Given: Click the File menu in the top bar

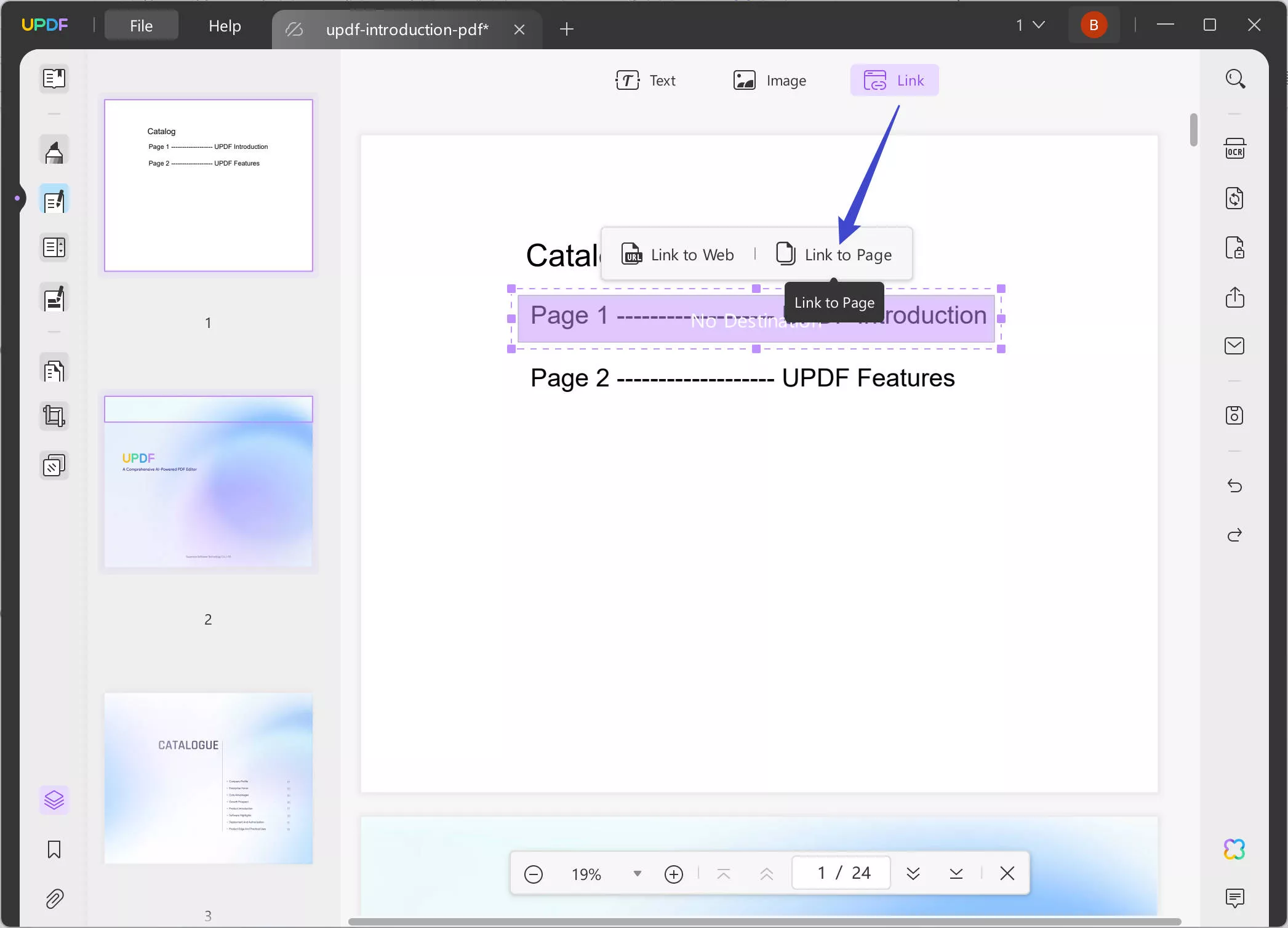Looking at the screenshot, I should 141,25.
